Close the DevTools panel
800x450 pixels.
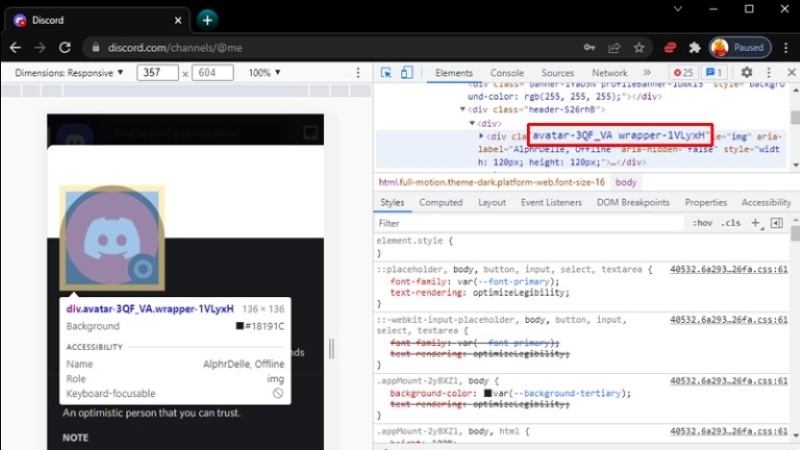[x=791, y=72]
